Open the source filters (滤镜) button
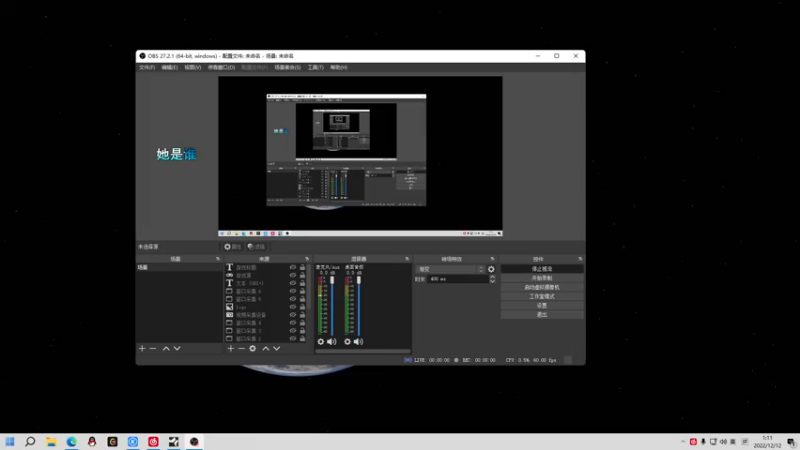The width and height of the screenshot is (800, 450). click(256, 247)
